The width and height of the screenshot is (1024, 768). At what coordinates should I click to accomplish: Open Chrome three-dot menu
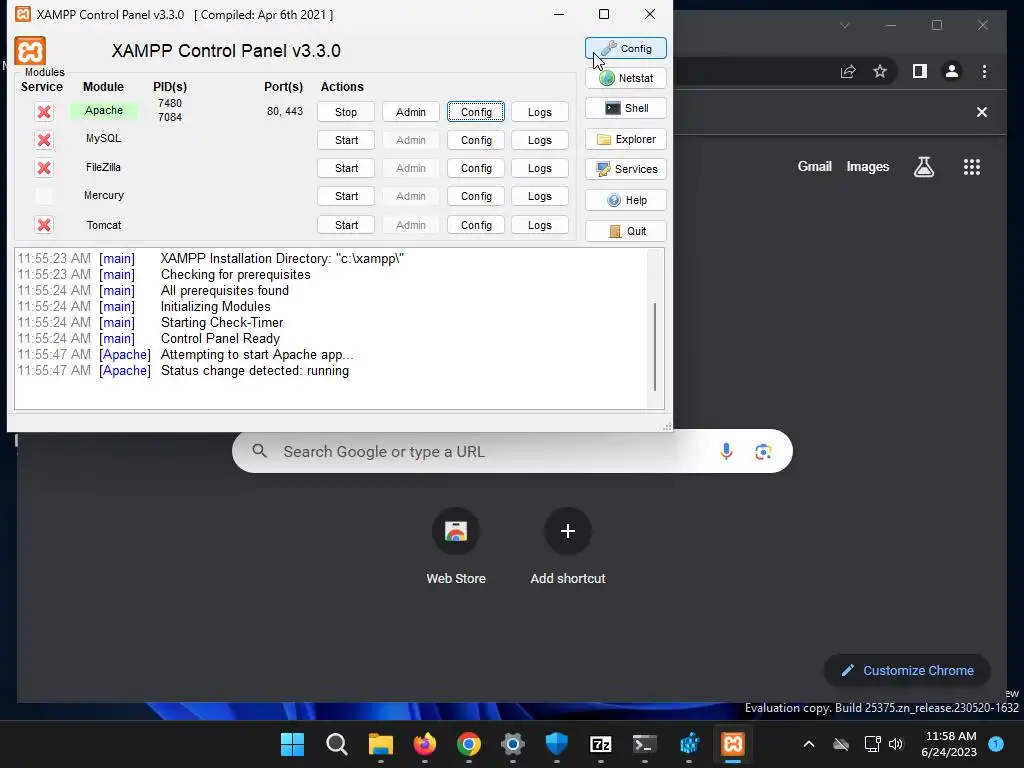(984, 71)
